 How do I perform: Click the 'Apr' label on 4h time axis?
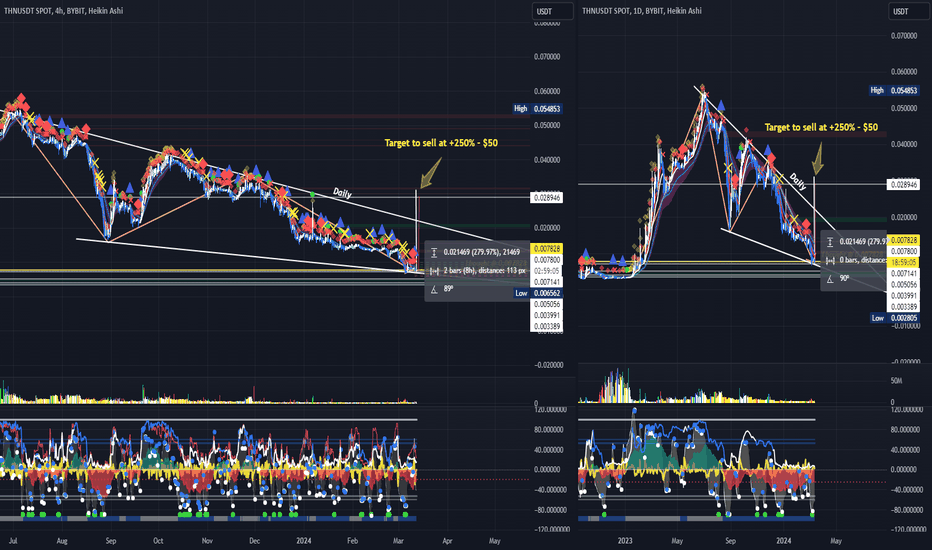tap(448, 541)
